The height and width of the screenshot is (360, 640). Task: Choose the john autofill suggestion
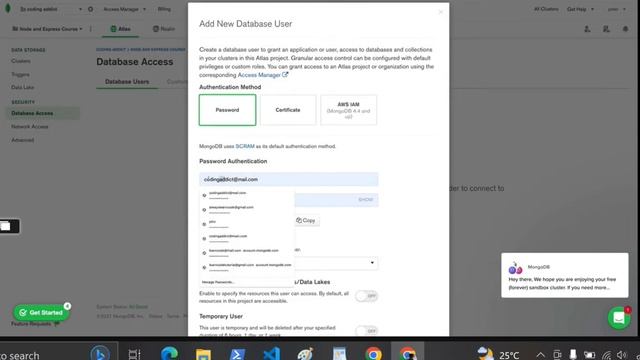(x=247, y=224)
